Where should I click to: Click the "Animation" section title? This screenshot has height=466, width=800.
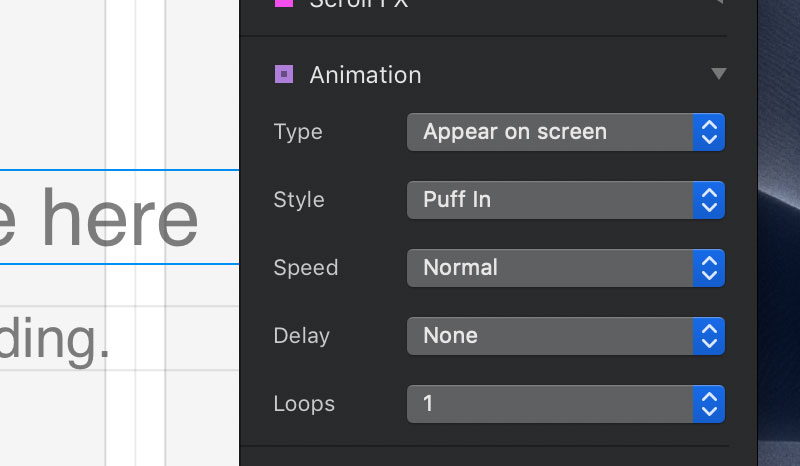coord(365,75)
